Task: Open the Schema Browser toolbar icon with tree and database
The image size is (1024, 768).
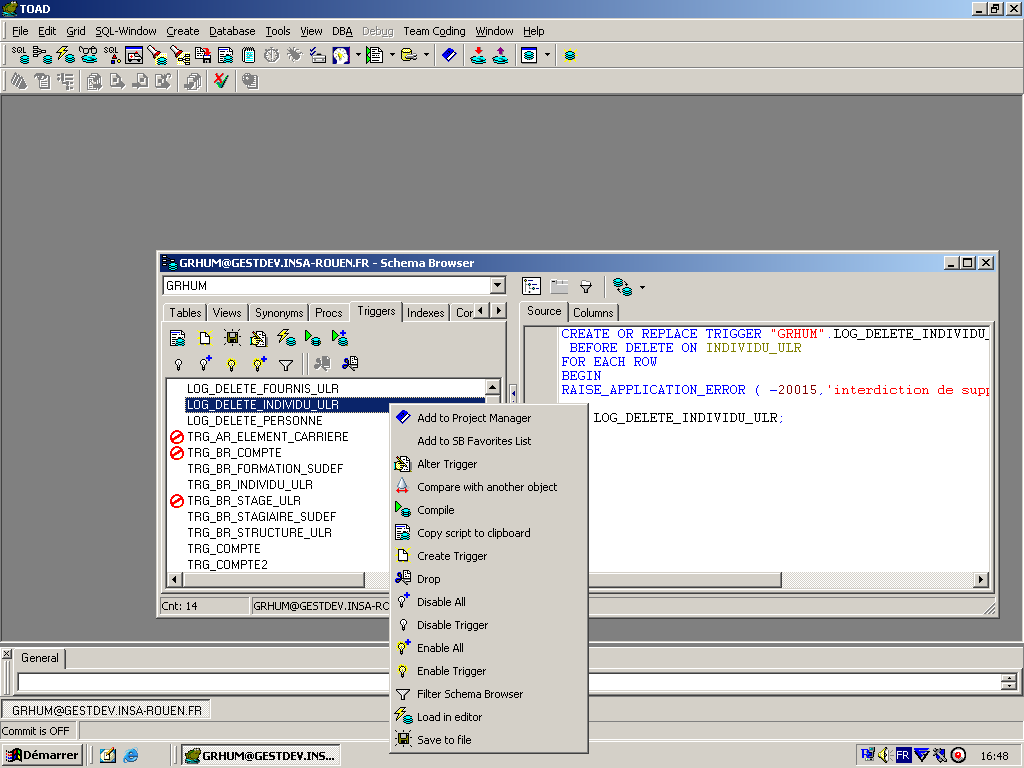Action: [x=42, y=56]
